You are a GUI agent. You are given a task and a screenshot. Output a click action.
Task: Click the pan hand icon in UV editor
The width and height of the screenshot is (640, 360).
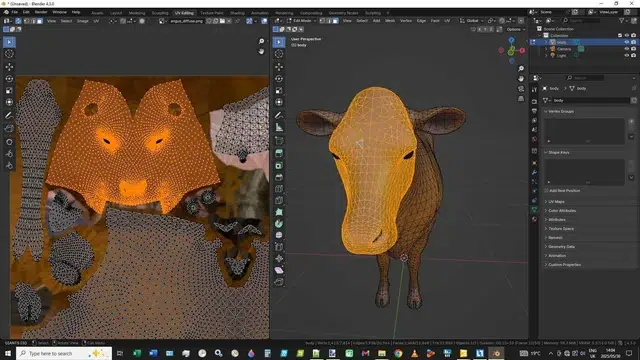click(x=261, y=51)
